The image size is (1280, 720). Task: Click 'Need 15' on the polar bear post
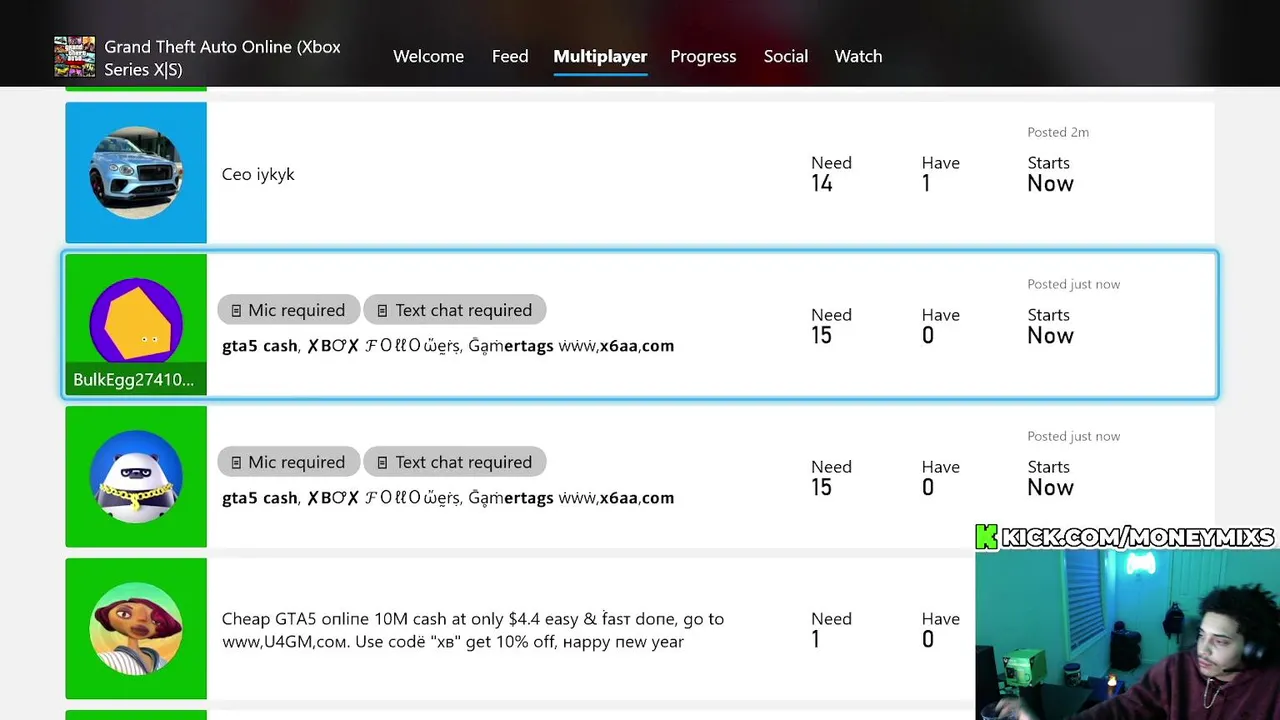tap(831, 477)
